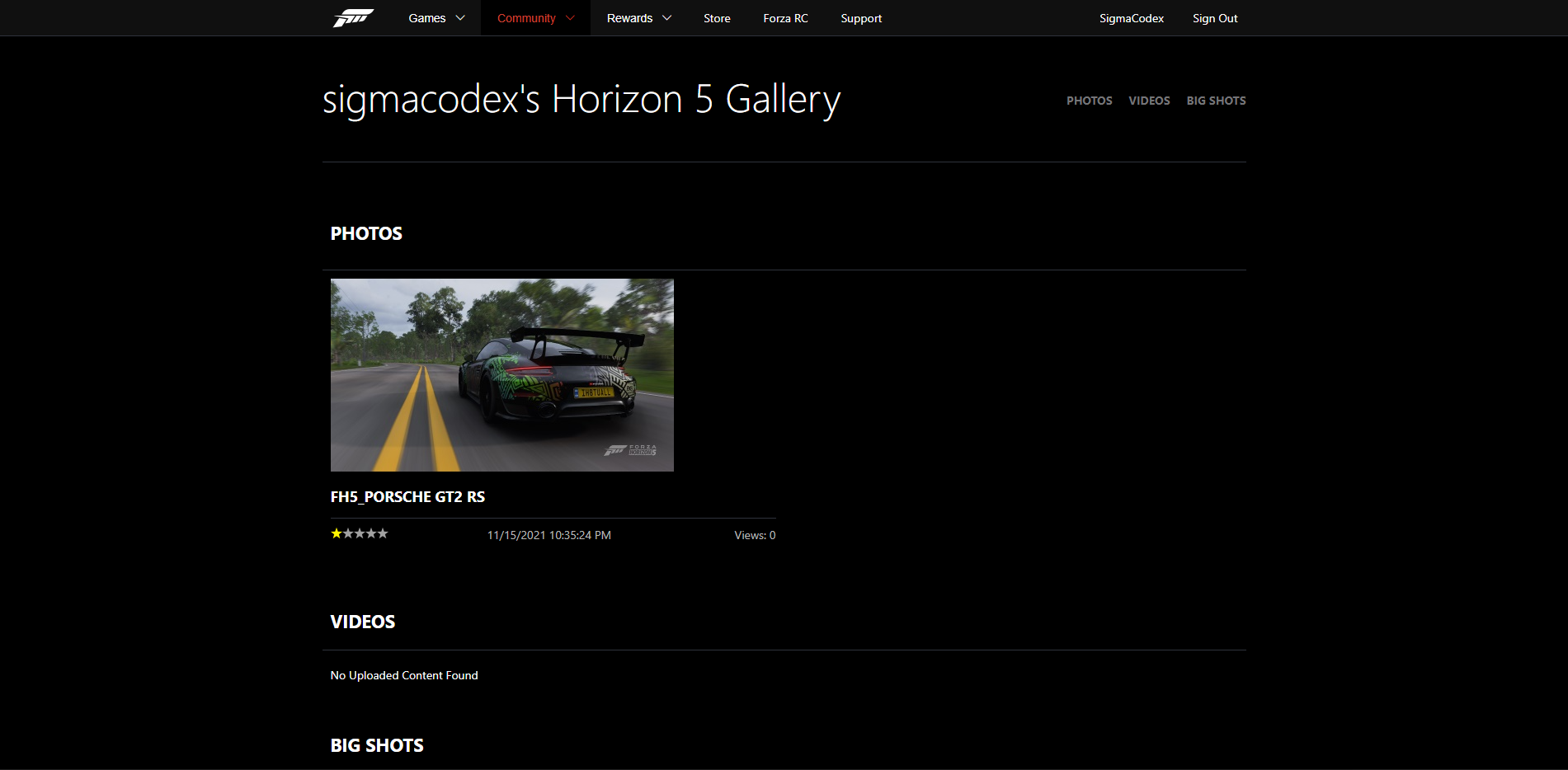The height and width of the screenshot is (770, 1568).
Task: Open Forza RC link
Action: [x=785, y=18]
